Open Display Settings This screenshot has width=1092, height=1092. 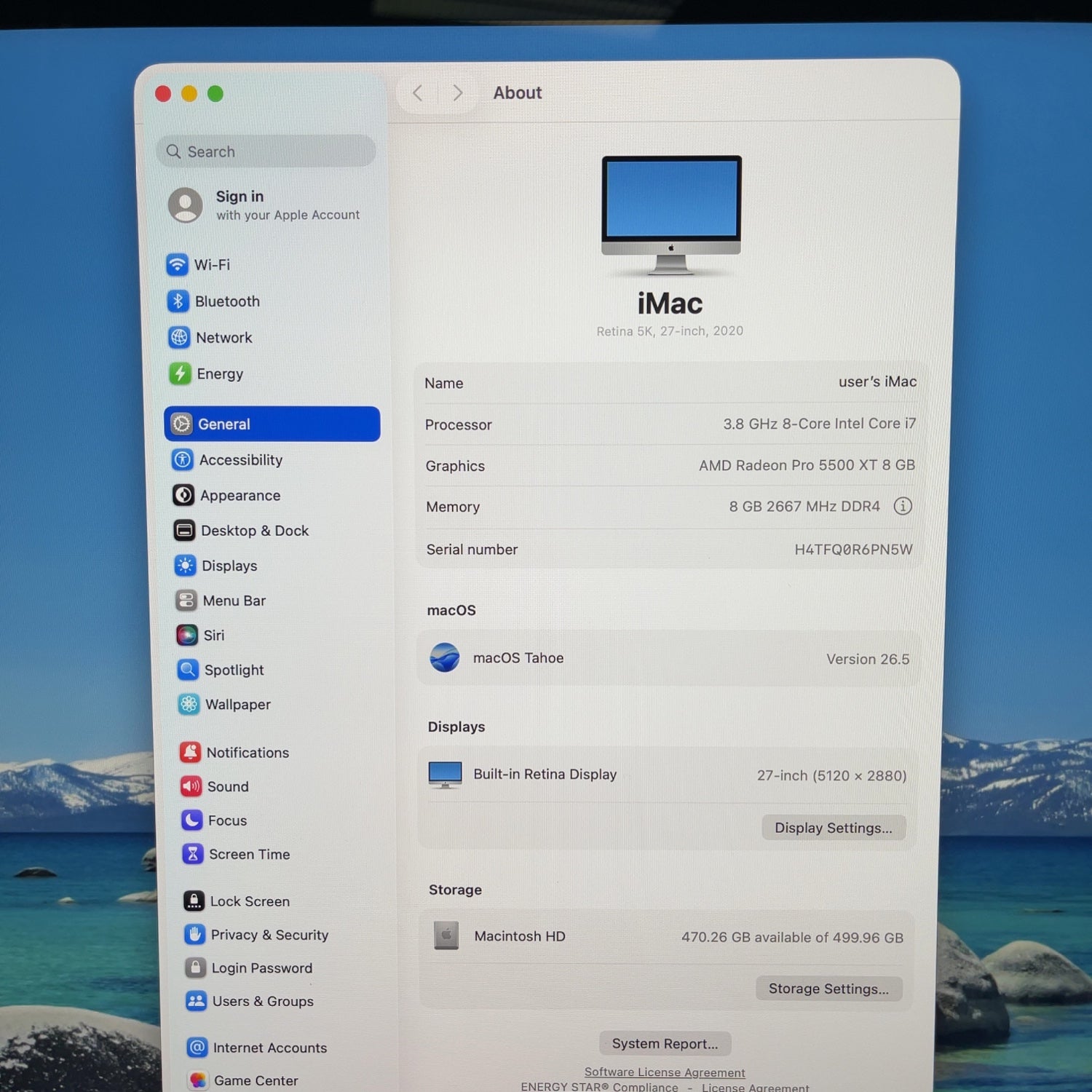(834, 828)
